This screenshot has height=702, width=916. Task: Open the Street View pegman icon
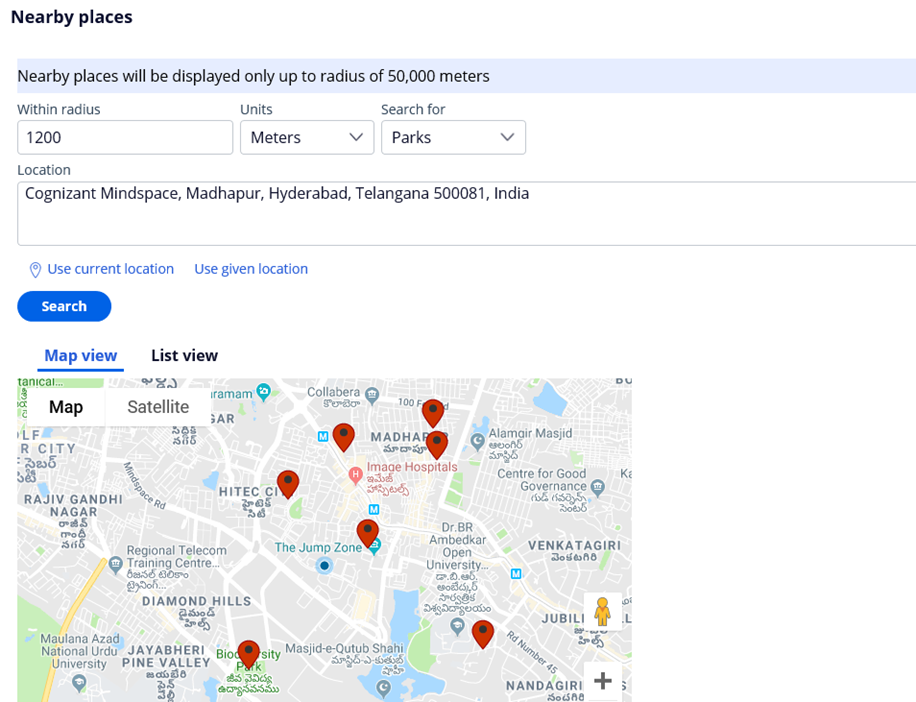(x=602, y=611)
